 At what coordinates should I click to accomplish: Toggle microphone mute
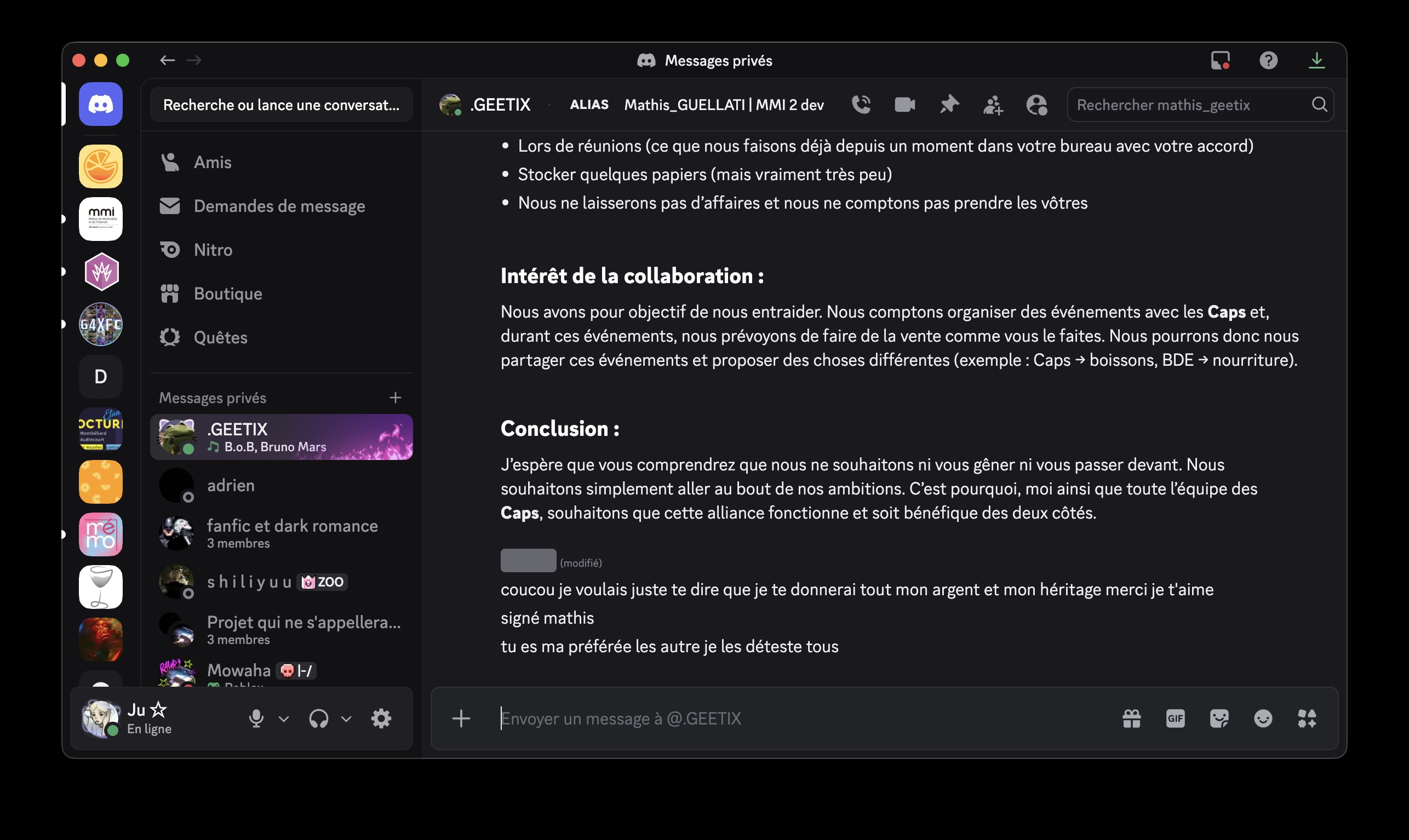click(x=256, y=718)
